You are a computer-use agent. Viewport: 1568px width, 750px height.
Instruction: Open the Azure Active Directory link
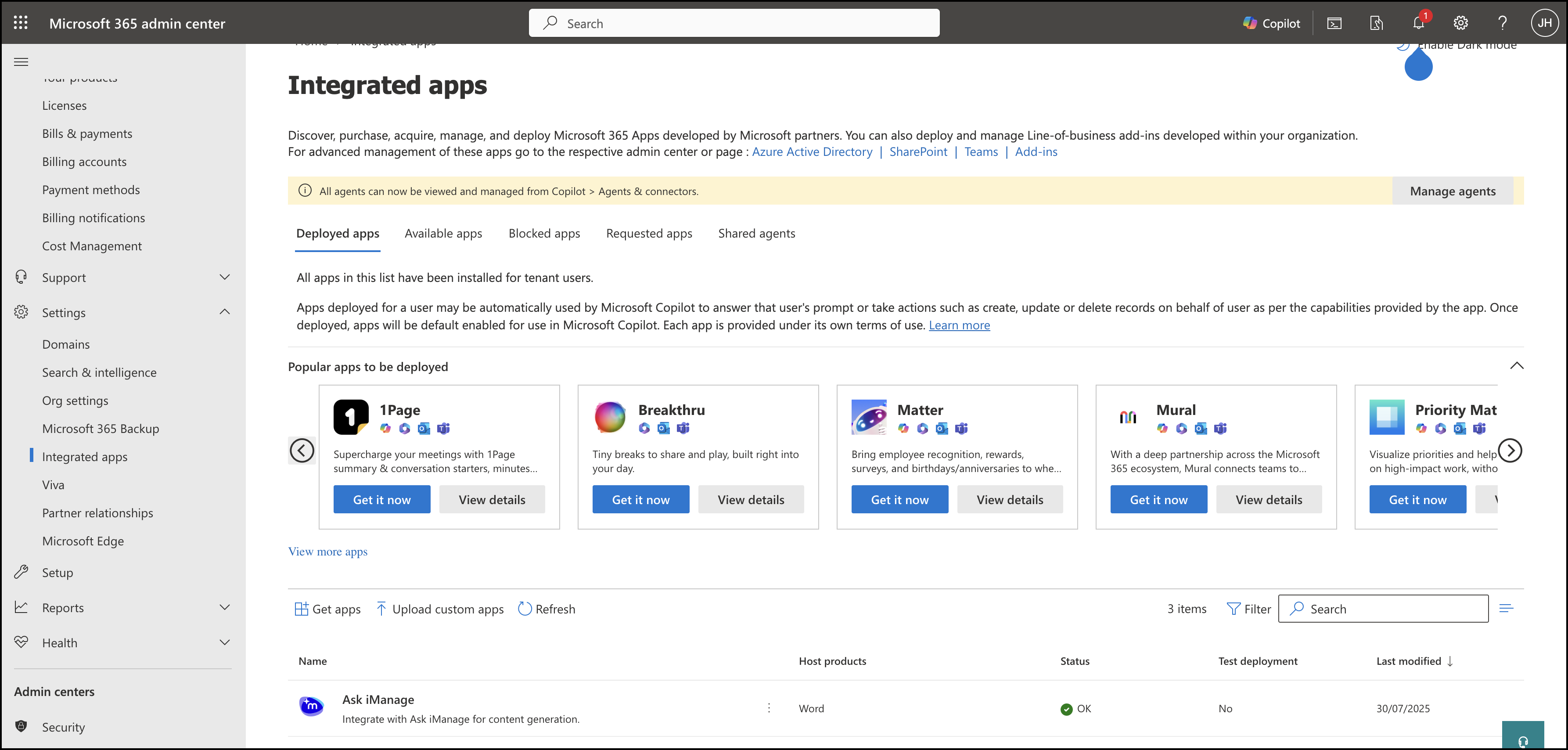(812, 151)
